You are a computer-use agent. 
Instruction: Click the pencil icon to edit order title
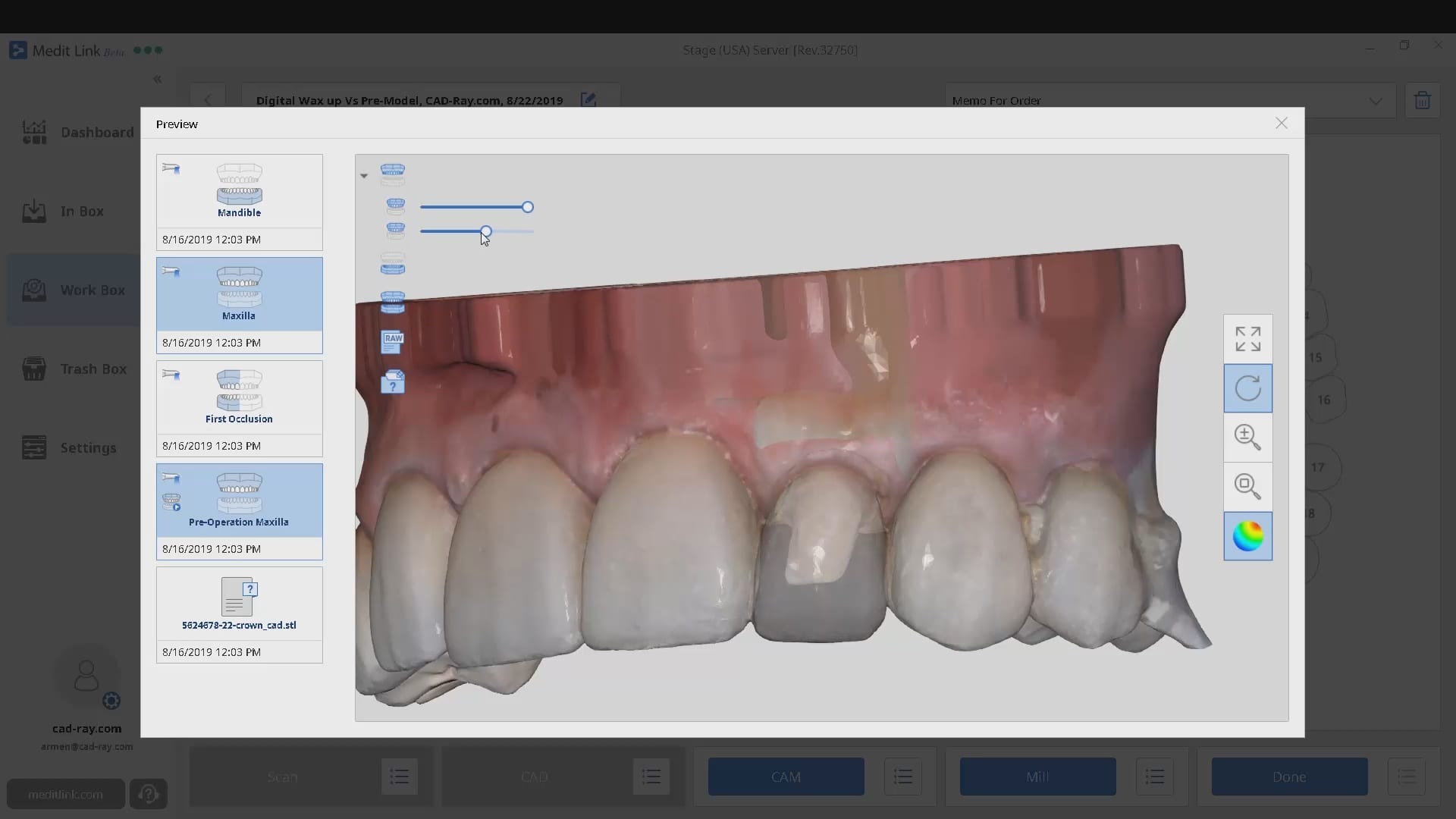pyautogui.click(x=589, y=99)
